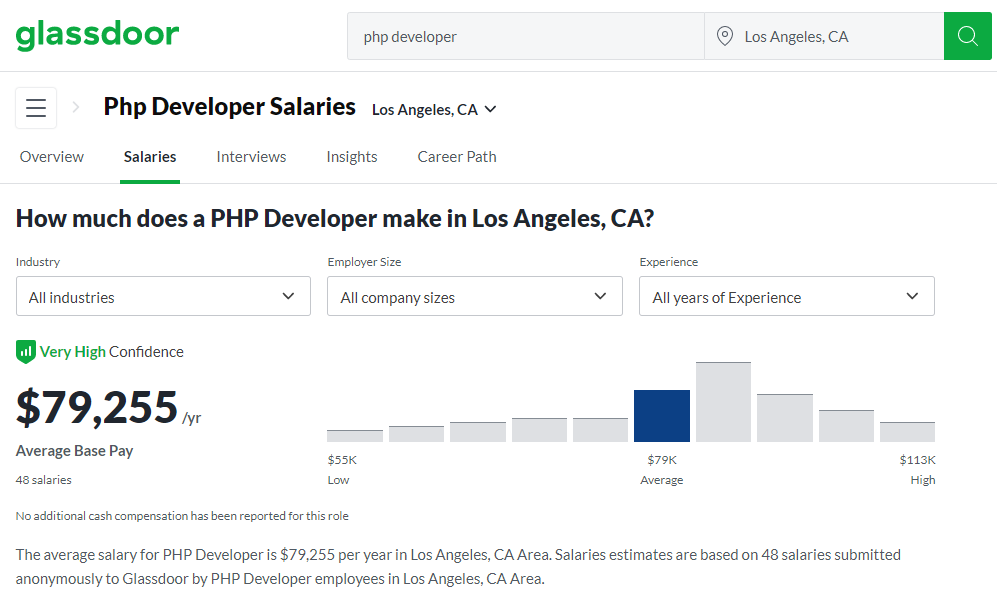Open the All years of Experience dropdown
997x608 pixels.
[x=787, y=296]
